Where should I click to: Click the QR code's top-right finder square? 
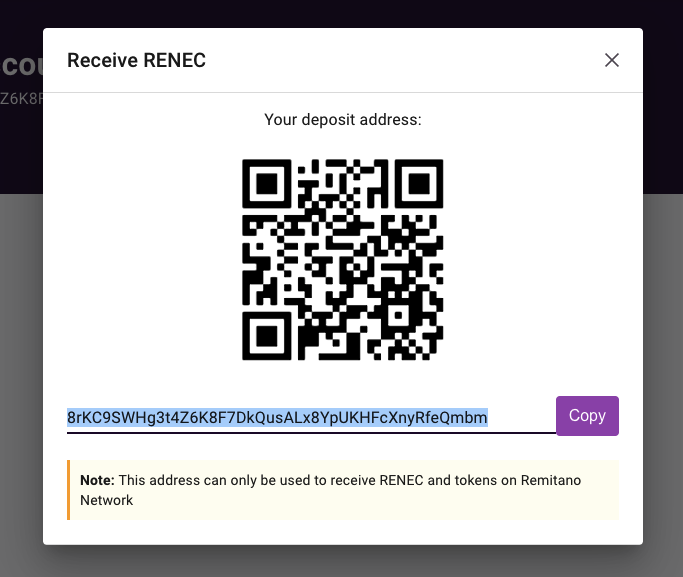pyautogui.click(x=419, y=184)
